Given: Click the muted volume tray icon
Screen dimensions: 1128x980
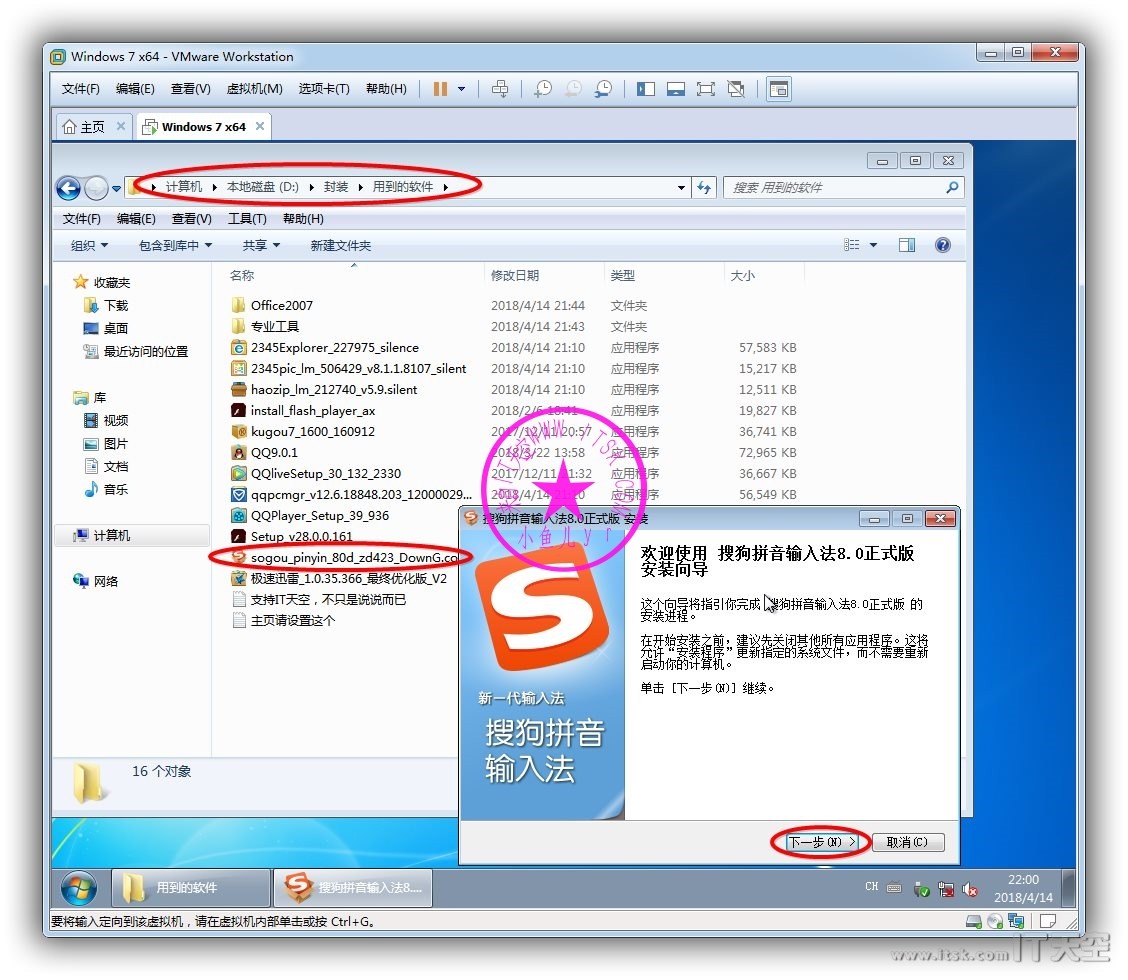Looking at the screenshot, I should tap(969, 889).
